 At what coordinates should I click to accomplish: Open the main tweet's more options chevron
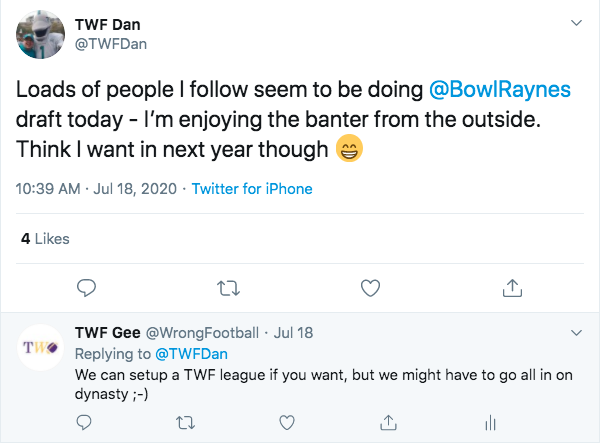pos(576,21)
